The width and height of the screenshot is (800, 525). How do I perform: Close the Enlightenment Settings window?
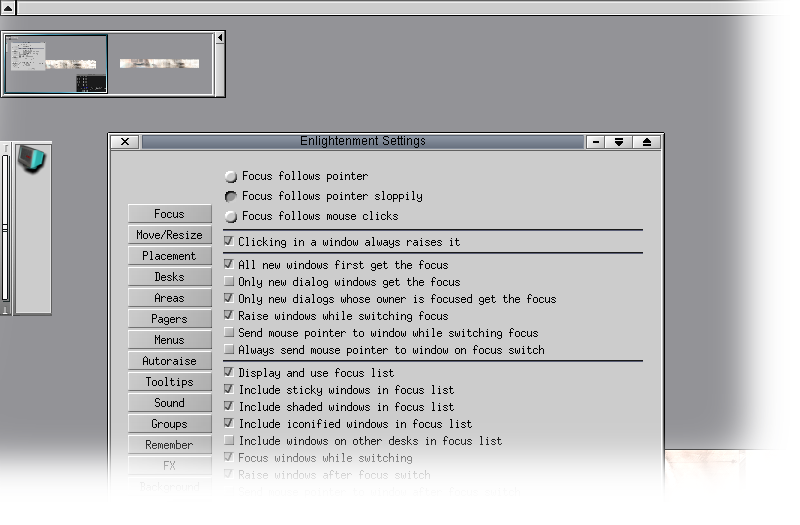tap(125, 142)
